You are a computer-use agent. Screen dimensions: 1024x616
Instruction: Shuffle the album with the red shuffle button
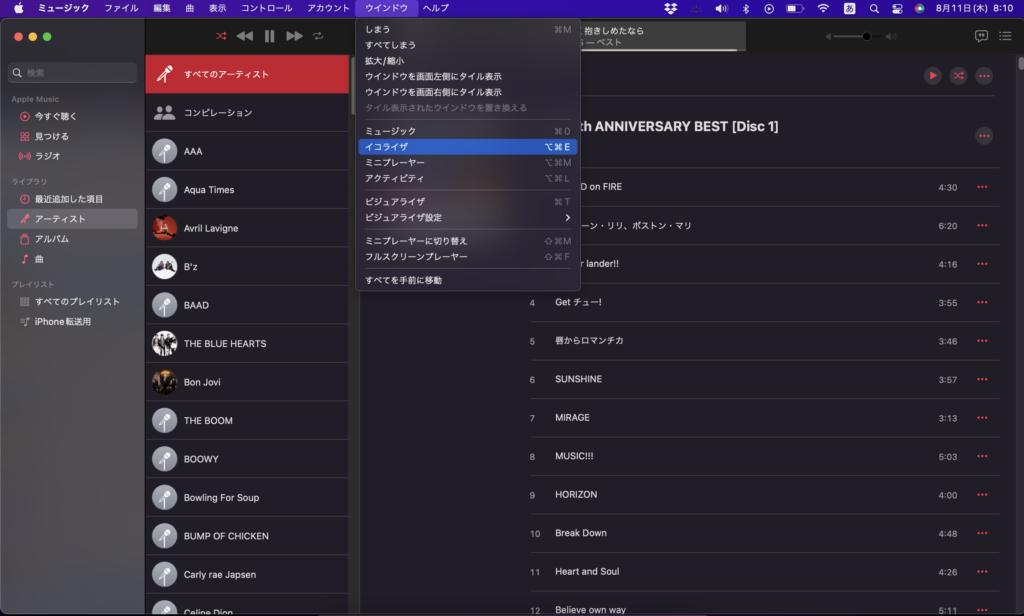point(958,76)
